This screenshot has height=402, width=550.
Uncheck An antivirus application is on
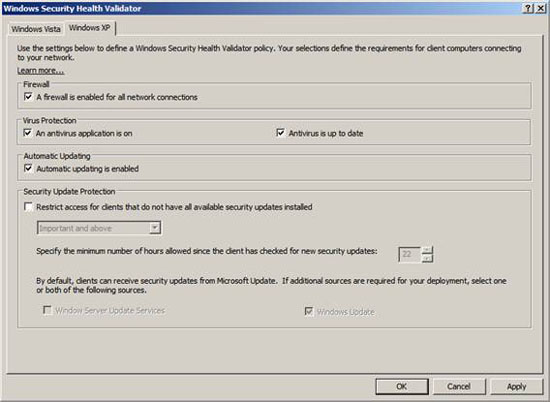coord(28,133)
